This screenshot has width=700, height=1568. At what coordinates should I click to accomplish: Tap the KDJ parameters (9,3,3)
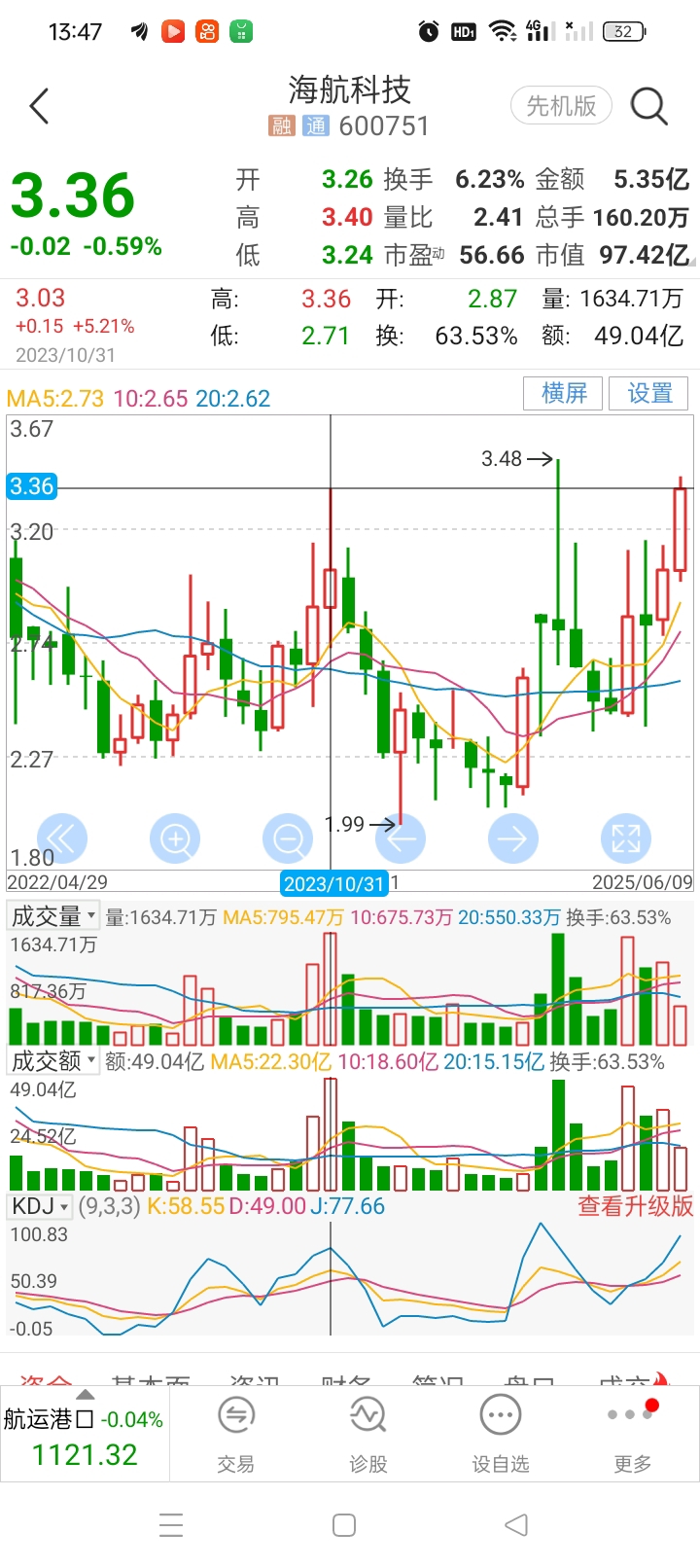(109, 1206)
